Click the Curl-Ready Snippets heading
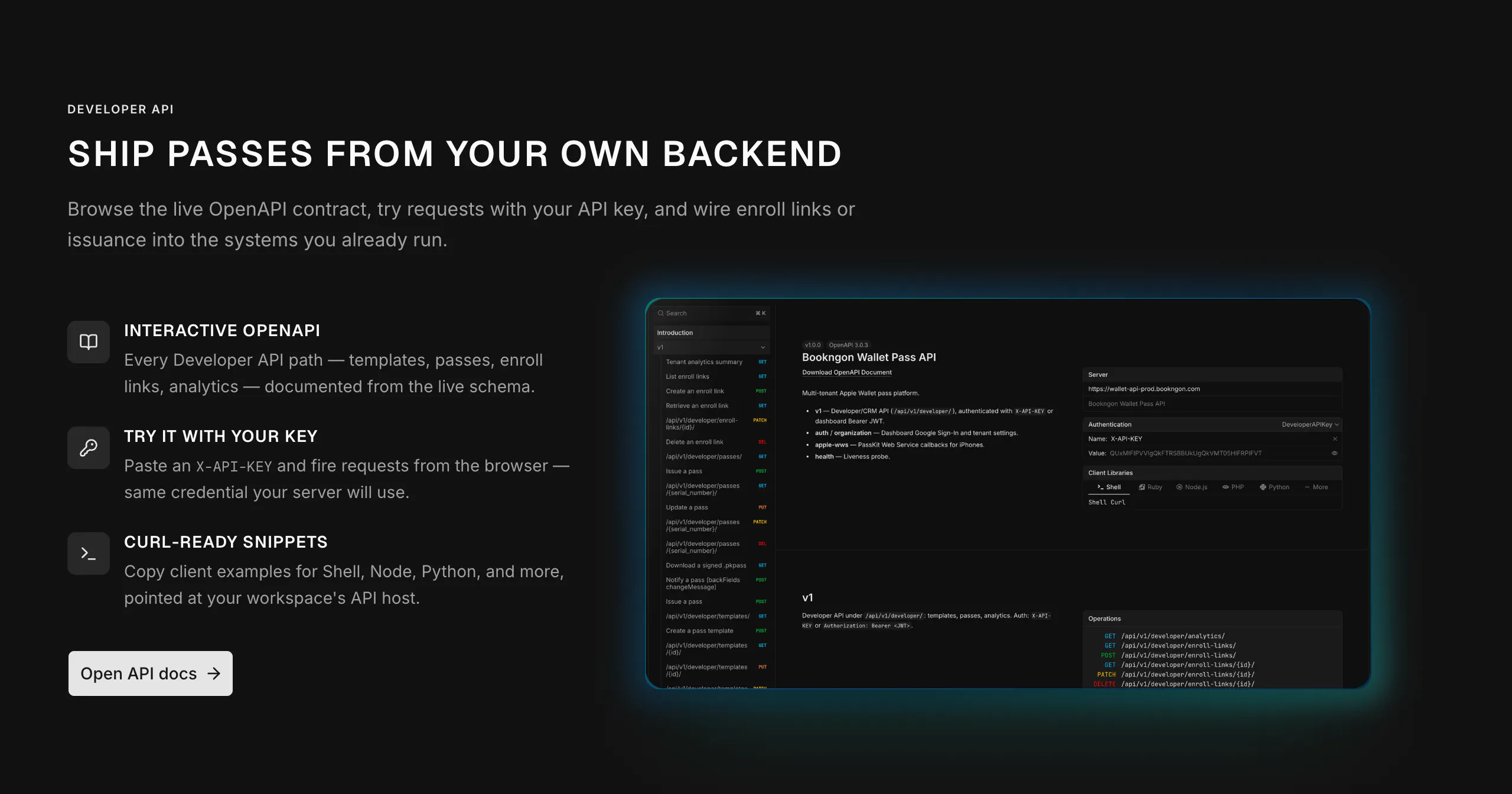This screenshot has height=794, width=1512. click(226, 542)
